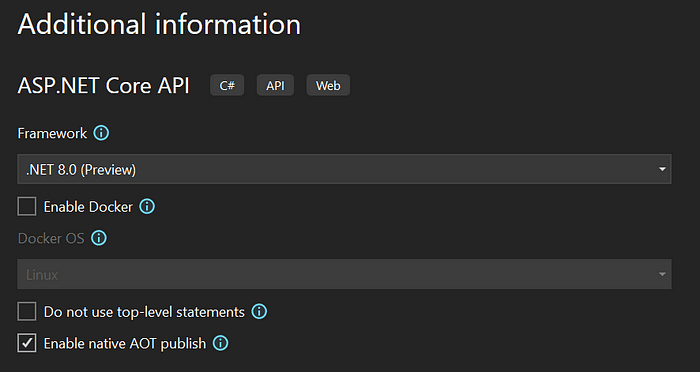Screen dimensions: 700x372
Task: Select the API tag badge
Action: 275,85
